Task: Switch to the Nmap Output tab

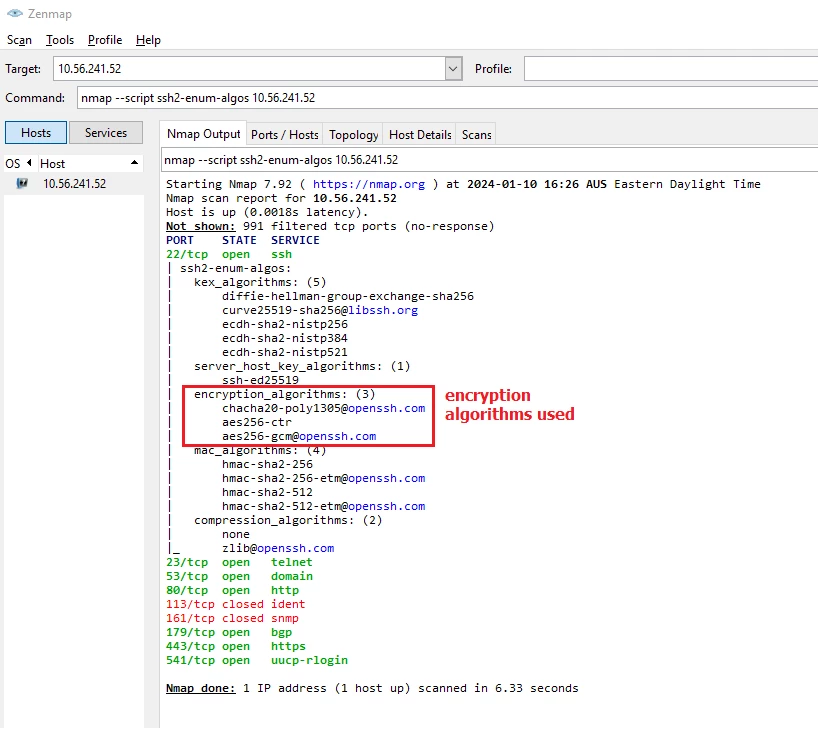Action: pos(203,134)
